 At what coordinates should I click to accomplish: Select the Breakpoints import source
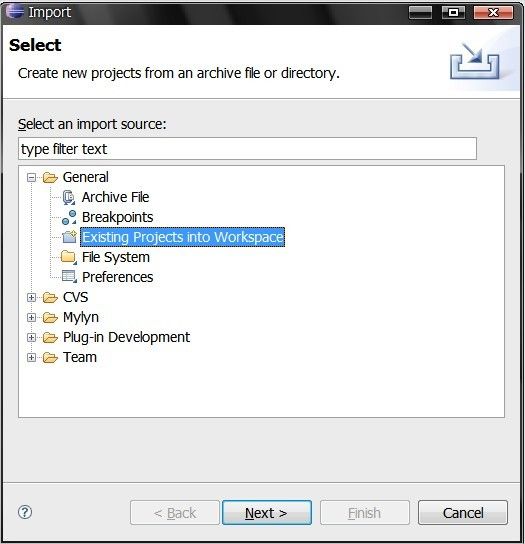click(118, 218)
